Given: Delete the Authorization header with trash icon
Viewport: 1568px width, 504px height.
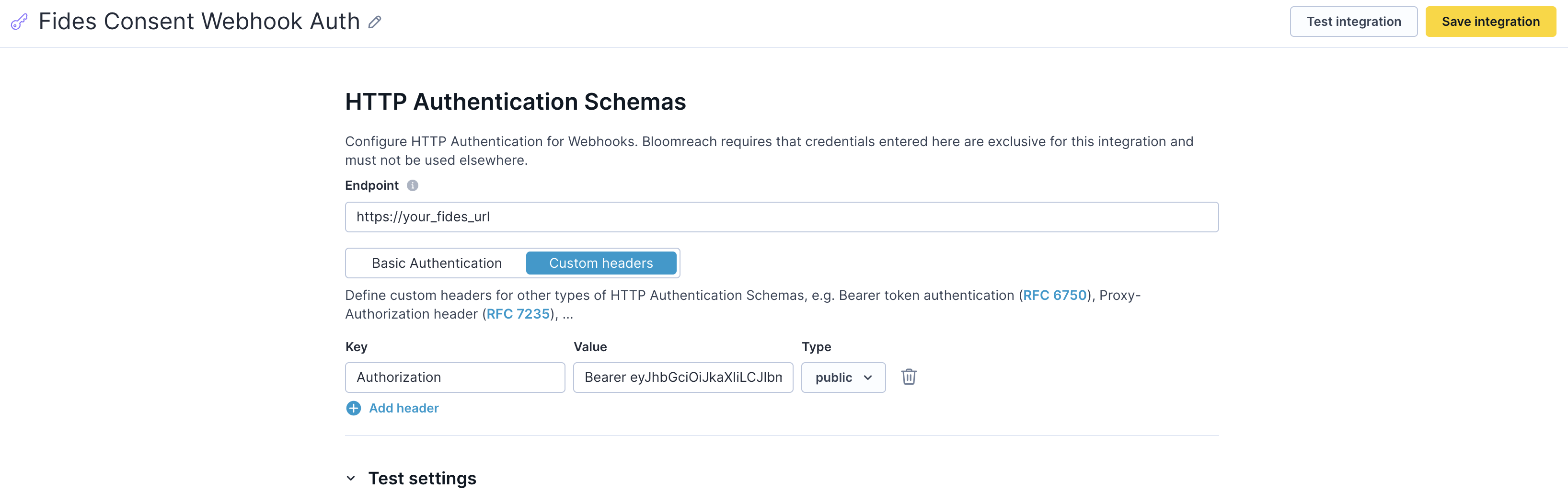Looking at the screenshot, I should click(x=908, y=377).
